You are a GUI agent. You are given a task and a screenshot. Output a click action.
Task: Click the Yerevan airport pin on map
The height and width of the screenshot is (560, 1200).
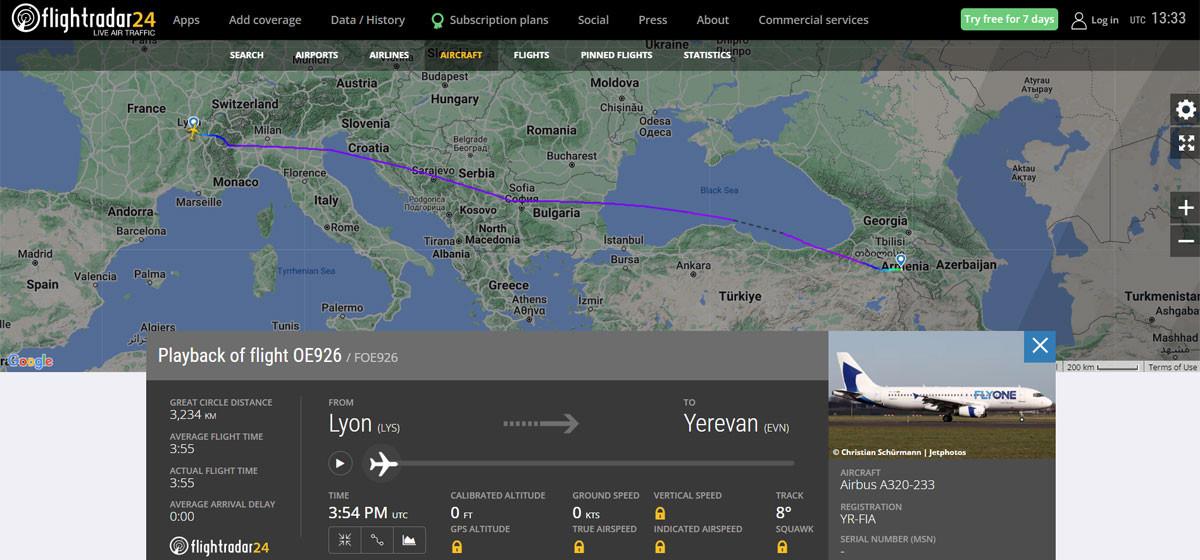click(x=900, y=261)
